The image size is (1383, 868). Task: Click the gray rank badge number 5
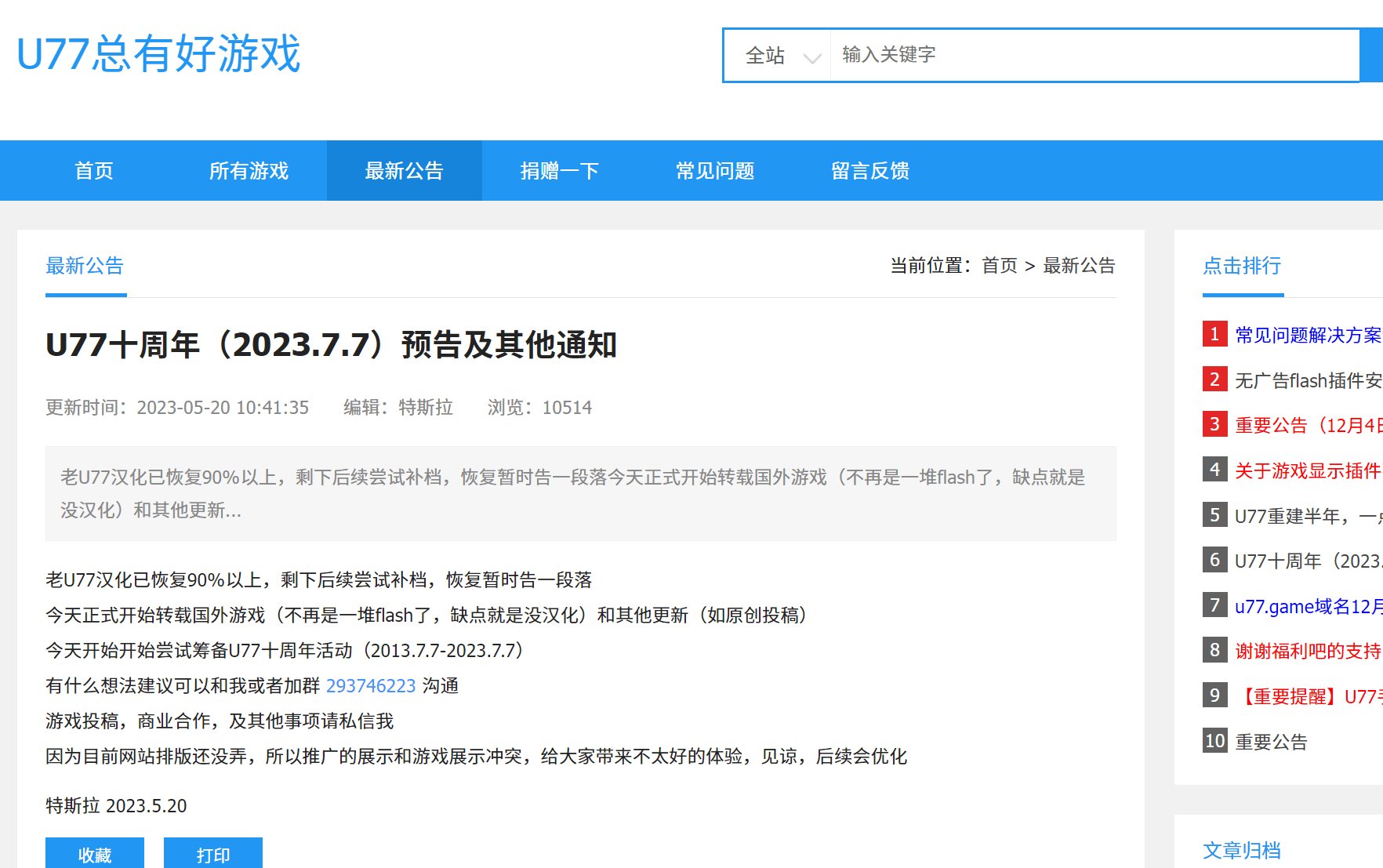click(x=1215, y=515)
